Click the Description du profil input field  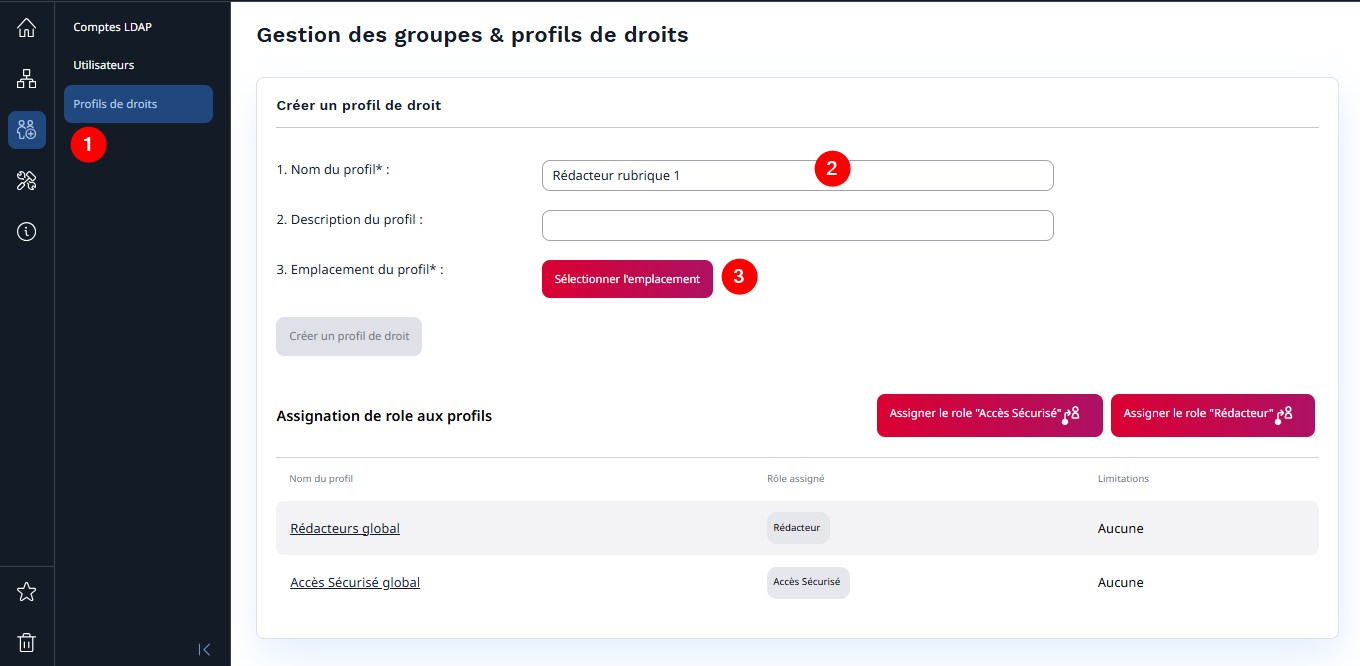coord(797,225)
